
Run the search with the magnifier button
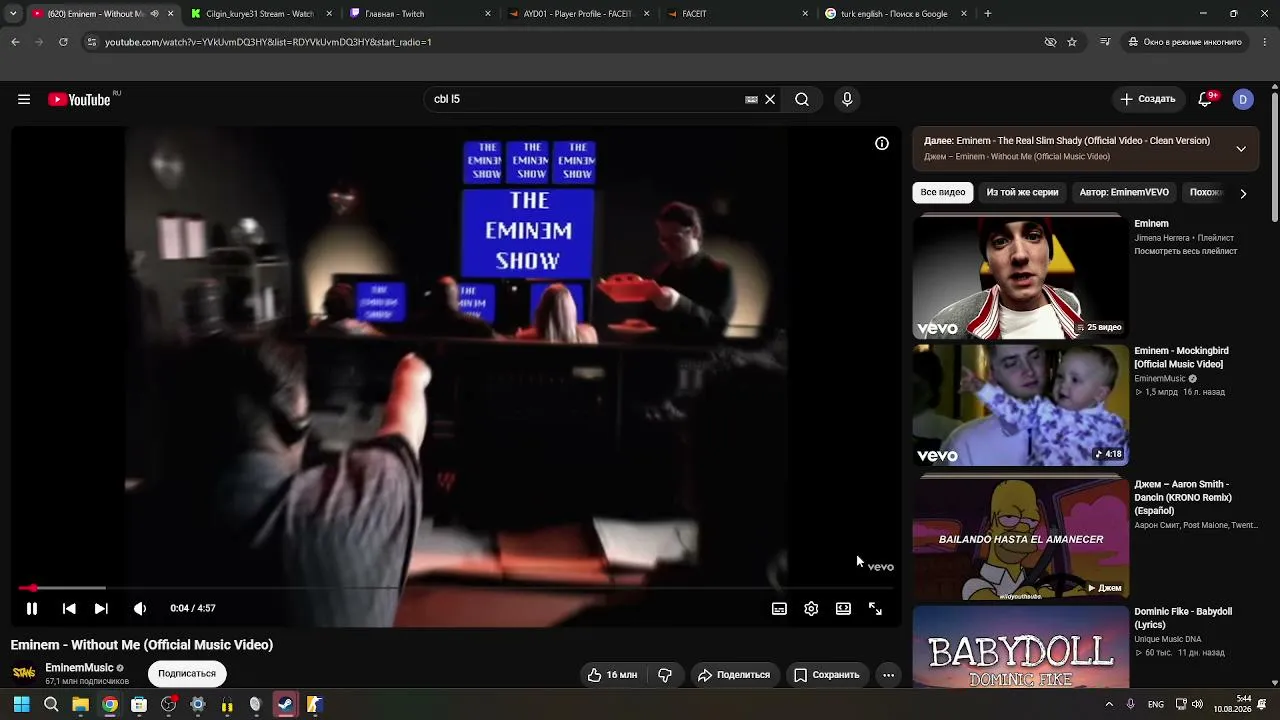[x=802, y=99]
